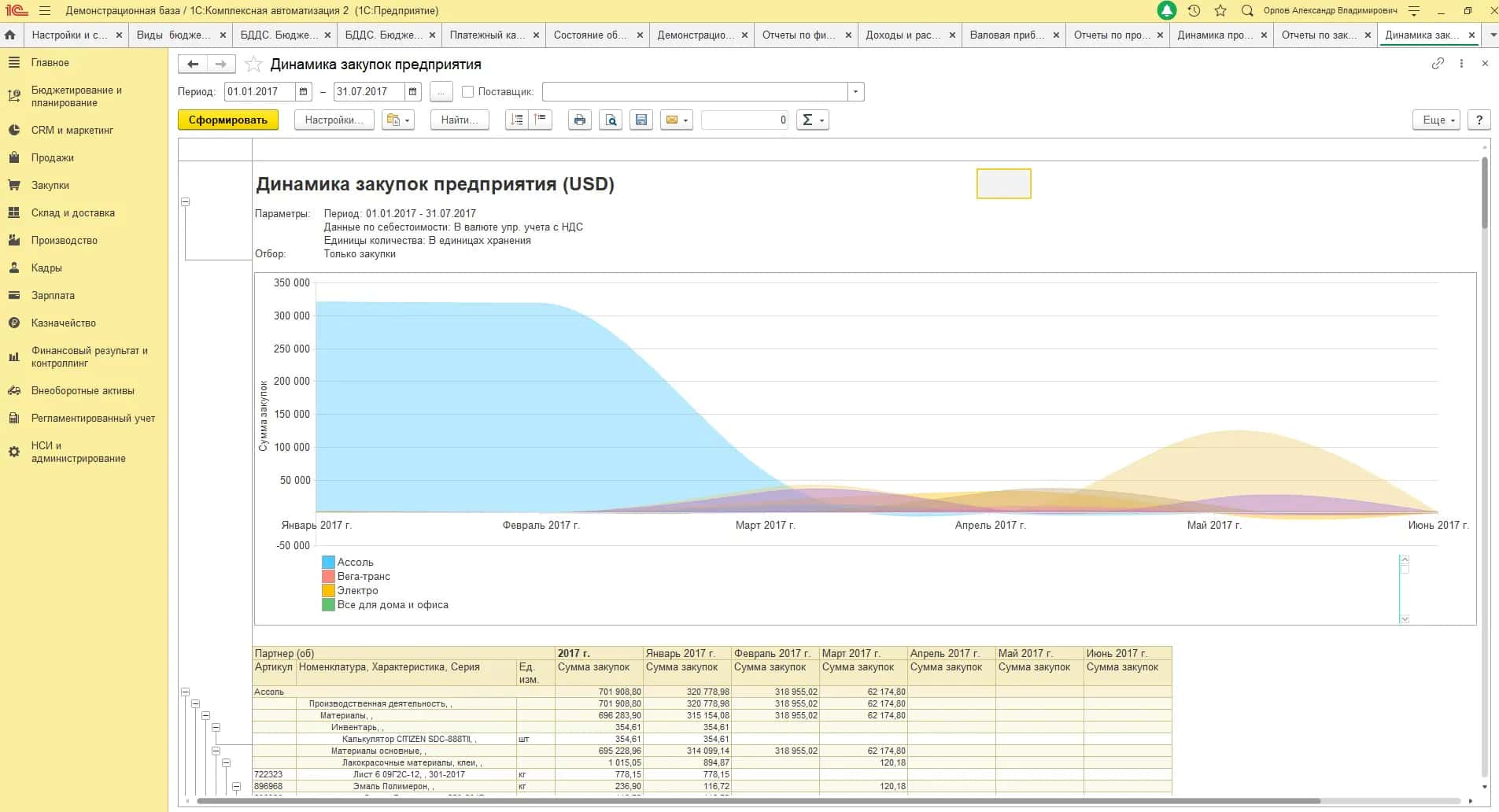1499x812 pixels.
Task: Collapse the report header group toggle
Action: click(x=186, y=202)
